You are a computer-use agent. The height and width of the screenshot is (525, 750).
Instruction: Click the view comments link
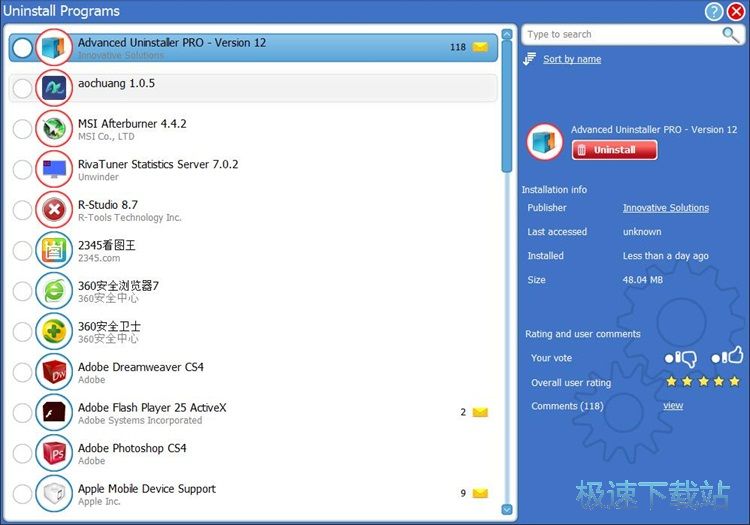point(673,405)
